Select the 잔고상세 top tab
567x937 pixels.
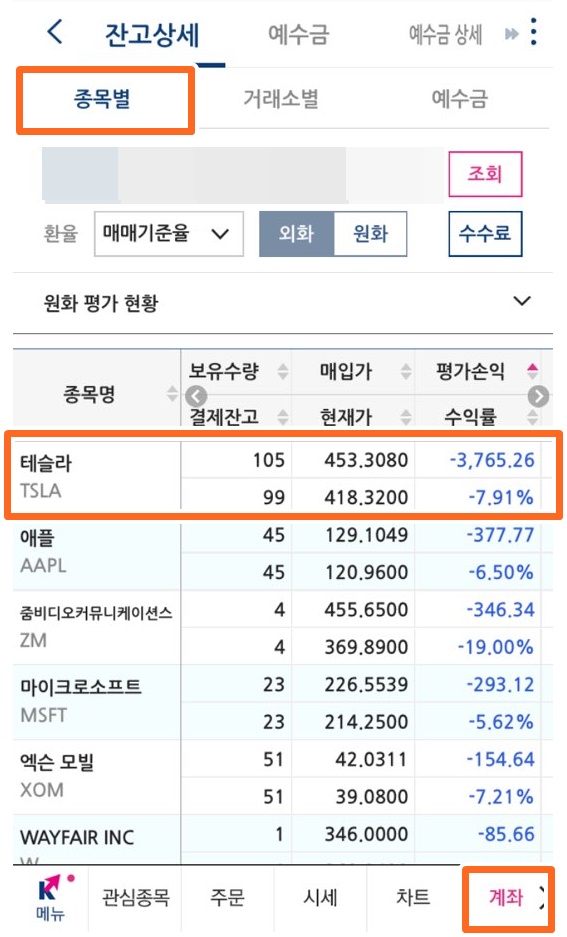[x=152, y=35]
